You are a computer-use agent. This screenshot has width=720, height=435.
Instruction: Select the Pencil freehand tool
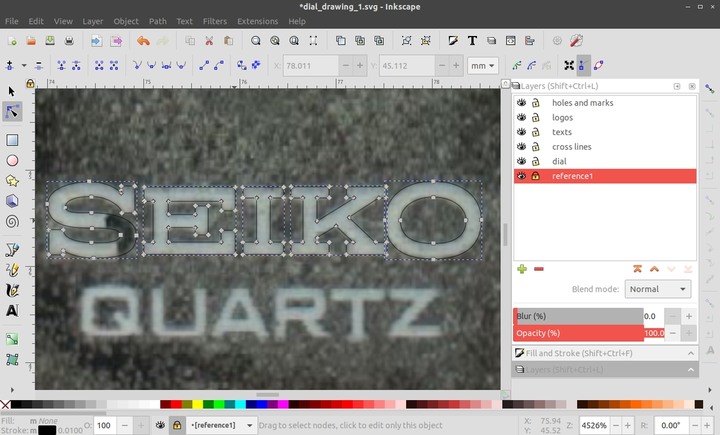click(12, 270)
